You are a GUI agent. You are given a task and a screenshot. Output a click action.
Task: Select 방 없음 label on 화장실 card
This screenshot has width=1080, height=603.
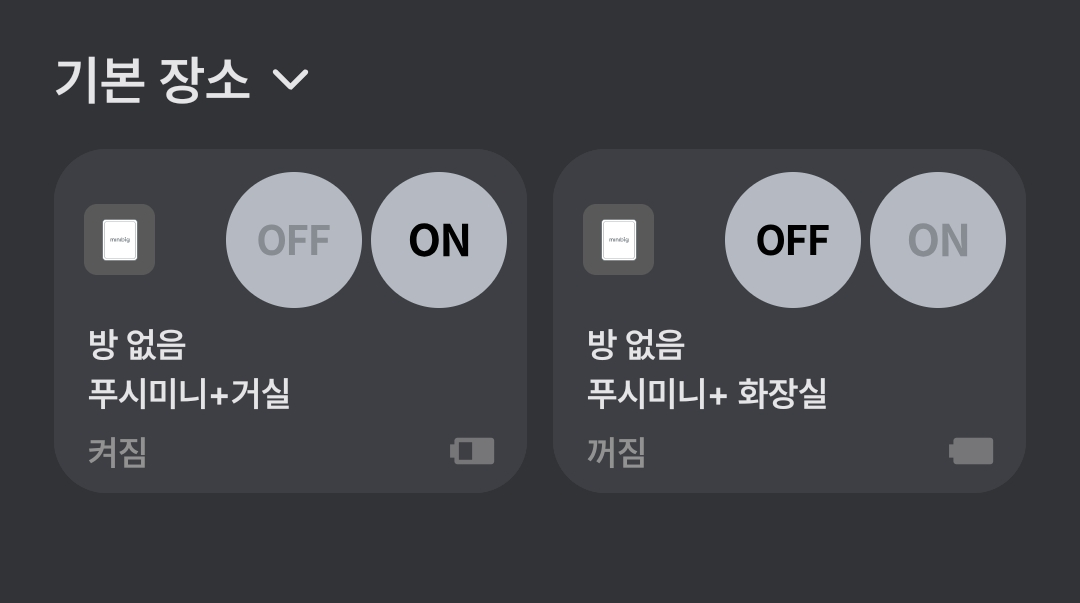[x=636, y=345]
